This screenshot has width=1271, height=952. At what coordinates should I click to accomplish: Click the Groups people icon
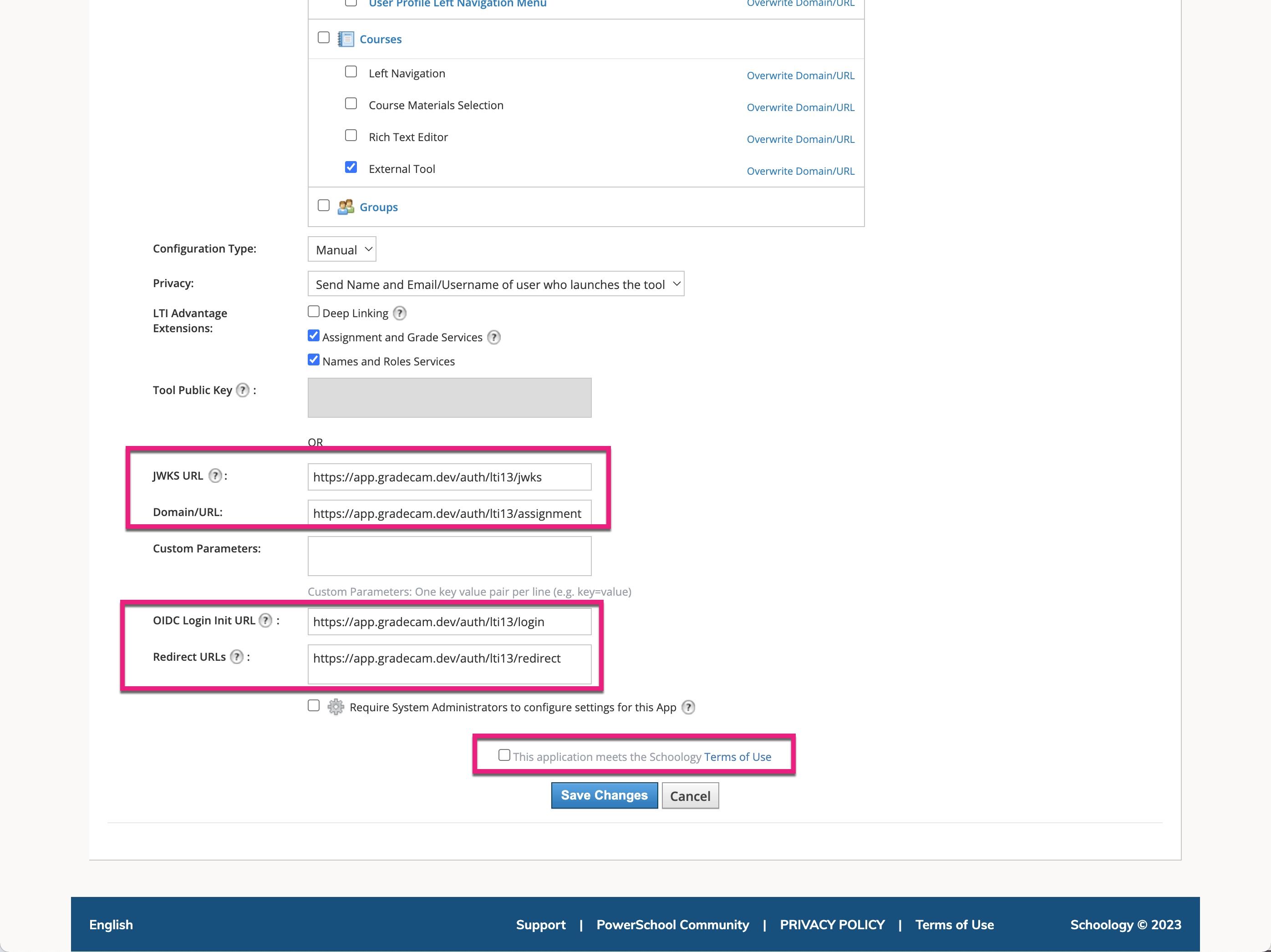(x=346, y=207)
